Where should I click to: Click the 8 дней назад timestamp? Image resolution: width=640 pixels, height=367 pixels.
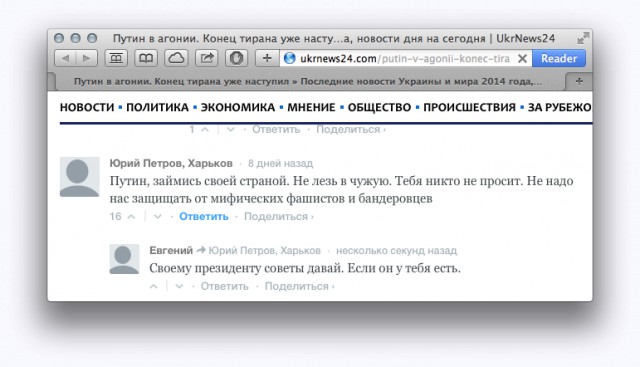click(x=280, y=163)
